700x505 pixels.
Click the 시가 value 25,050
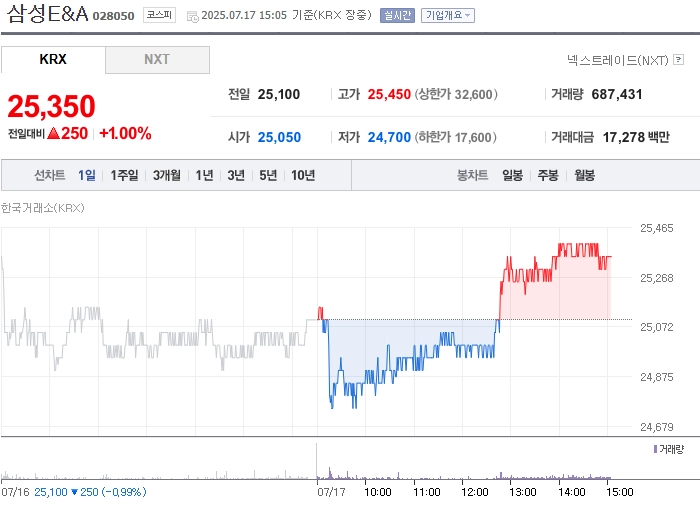click(279, 137)
